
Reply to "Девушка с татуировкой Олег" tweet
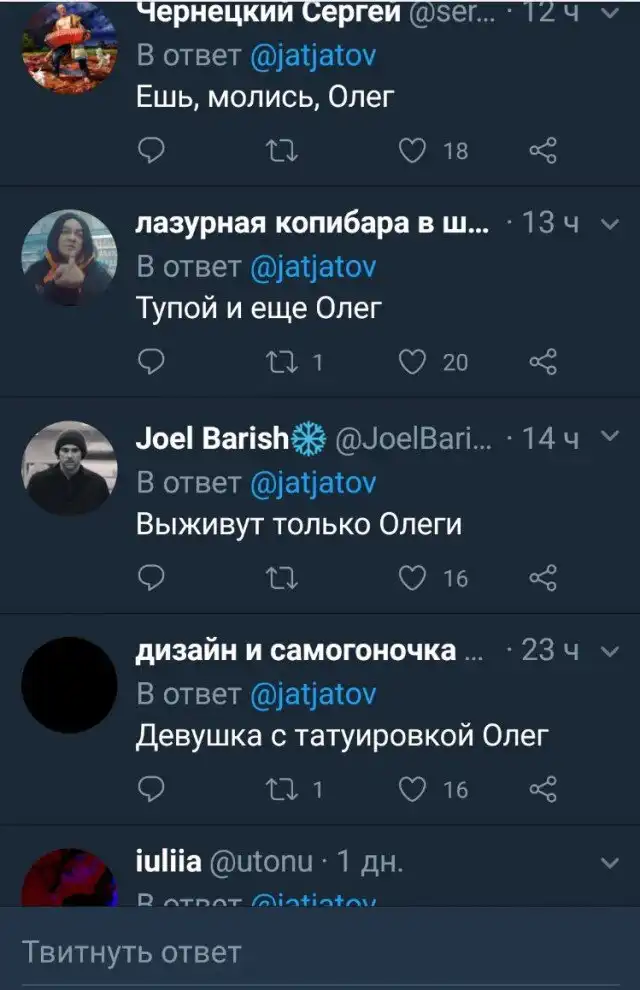[151, 789]
